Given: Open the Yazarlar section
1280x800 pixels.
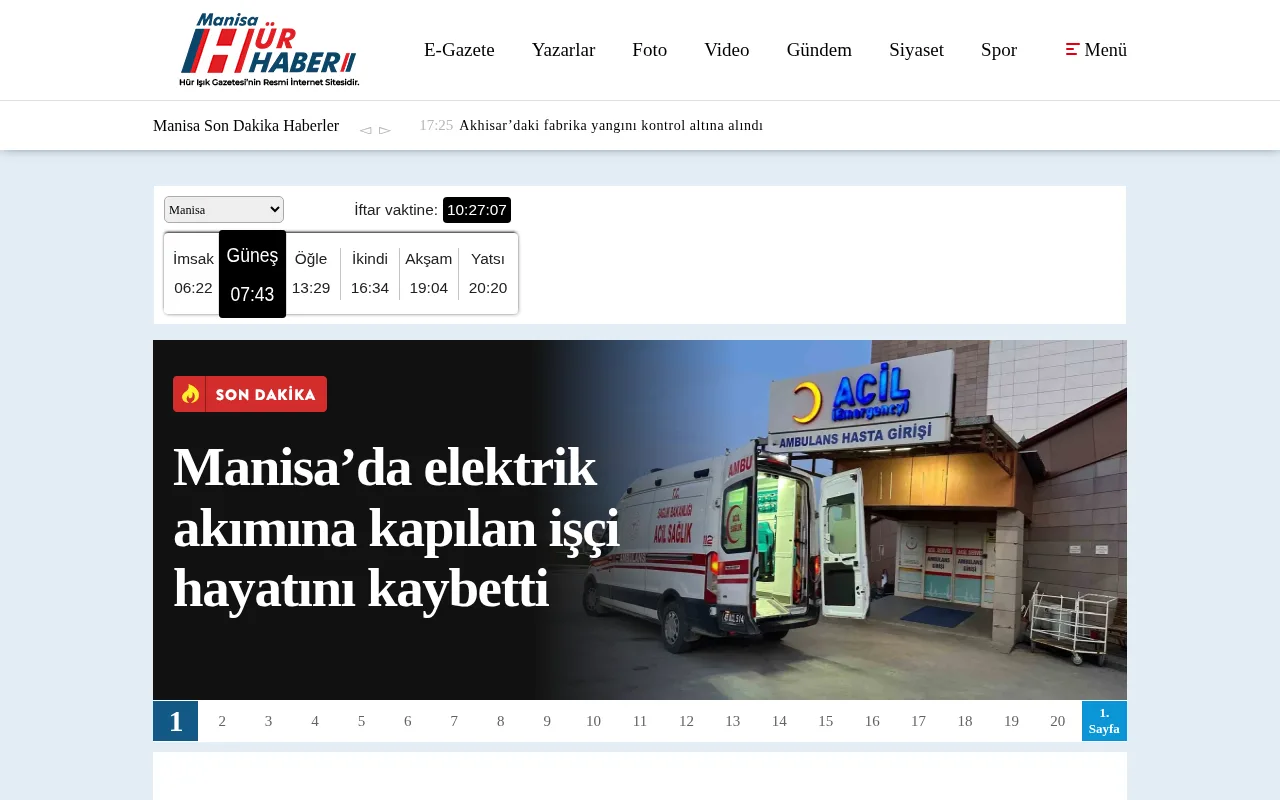Looking at the screenshot, I should pos(563,49).
